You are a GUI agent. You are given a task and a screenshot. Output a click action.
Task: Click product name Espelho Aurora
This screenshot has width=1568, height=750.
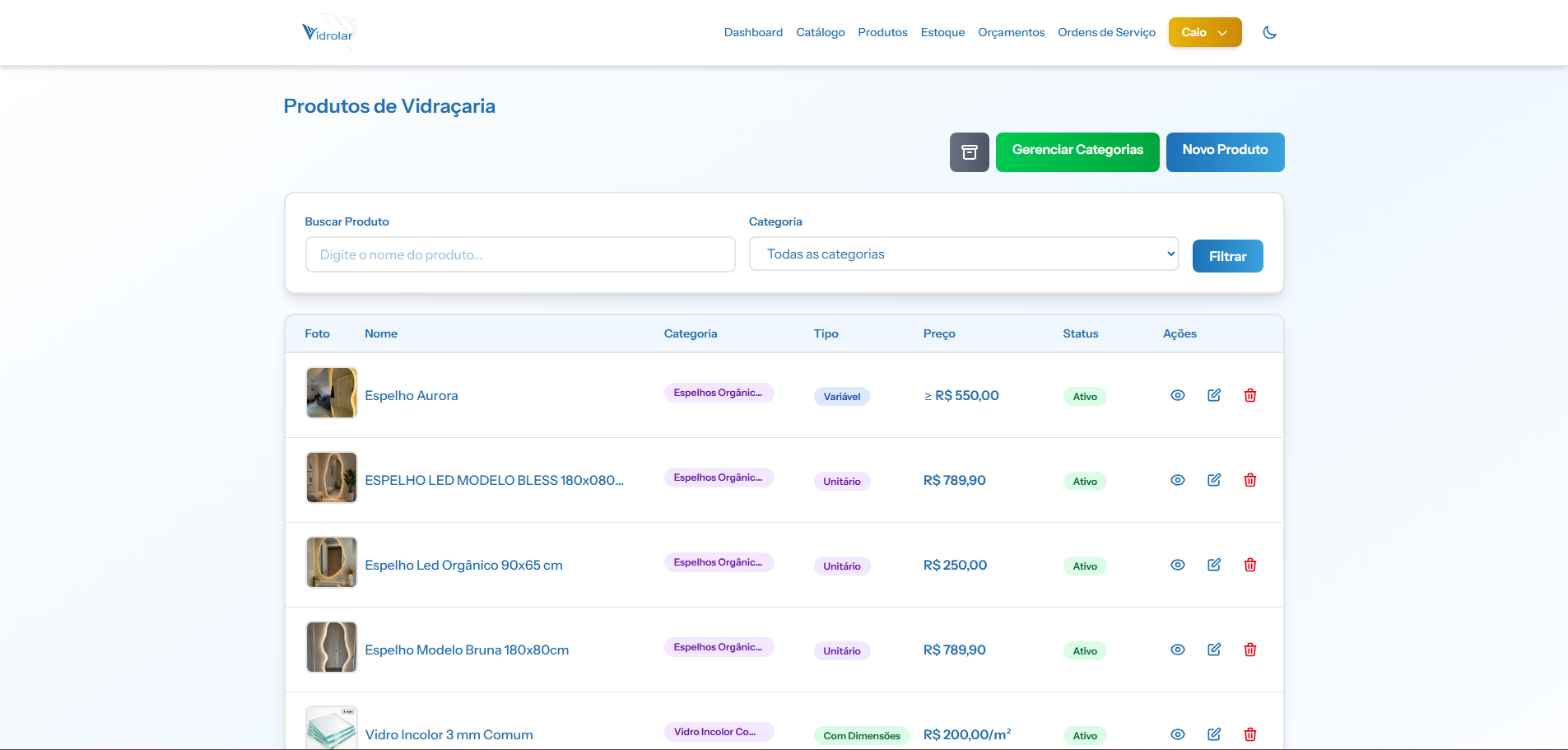412,395
